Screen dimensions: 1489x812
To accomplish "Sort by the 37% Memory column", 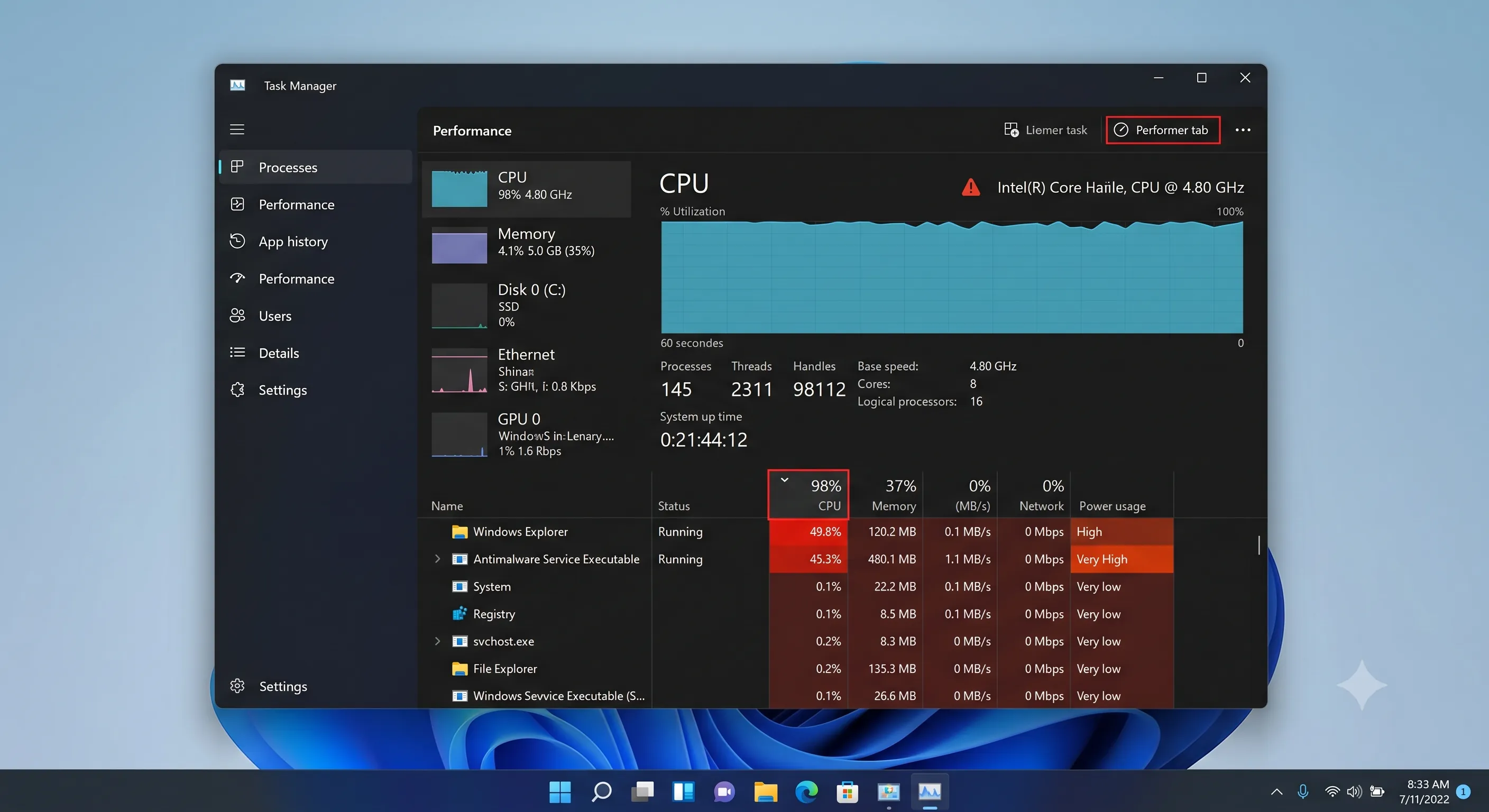I will pos(886,494).
